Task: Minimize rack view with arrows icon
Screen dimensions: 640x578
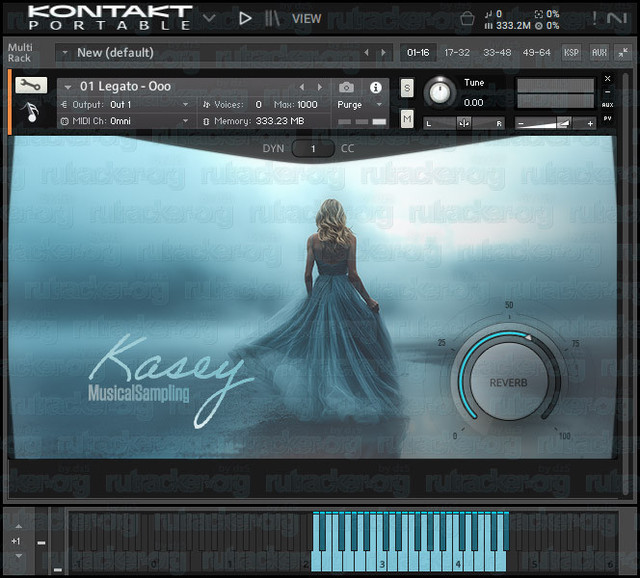Action: [623, 52]
